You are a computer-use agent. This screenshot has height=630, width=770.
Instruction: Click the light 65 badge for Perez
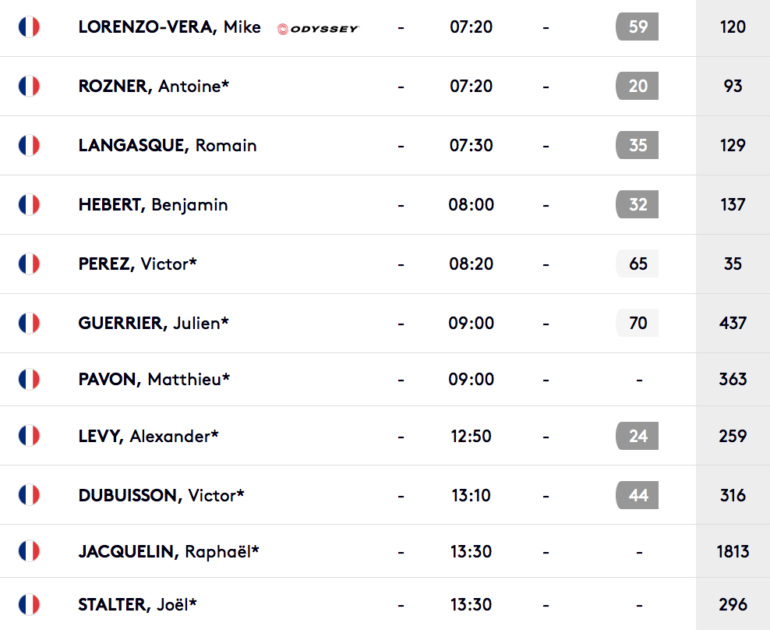point(637,264)
